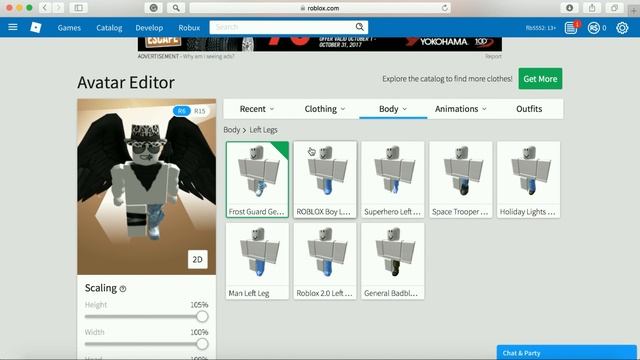
Task: Toggle the Safari sidebar button
Action: (x=78, y=8)
